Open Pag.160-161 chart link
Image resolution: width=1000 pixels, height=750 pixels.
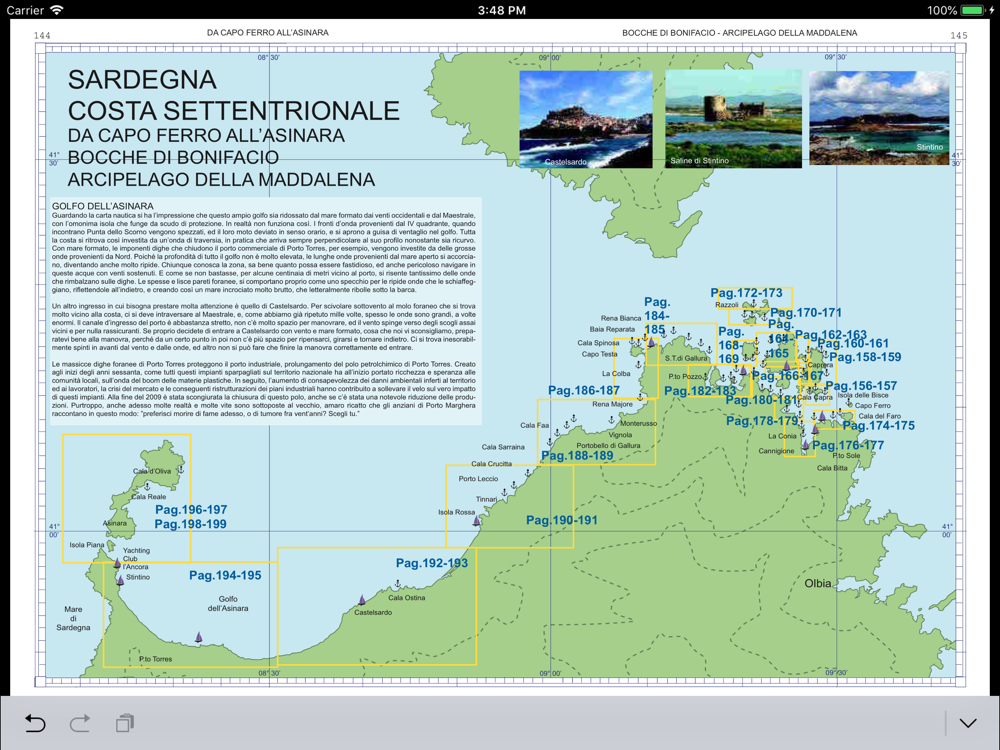coord(853,344)
